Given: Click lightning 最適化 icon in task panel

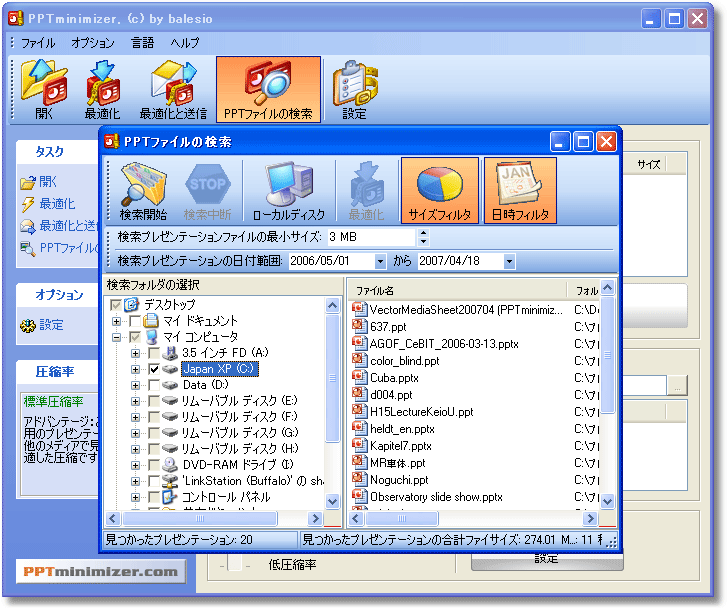Looking at the screenshot, I should (x=28, y=204).
